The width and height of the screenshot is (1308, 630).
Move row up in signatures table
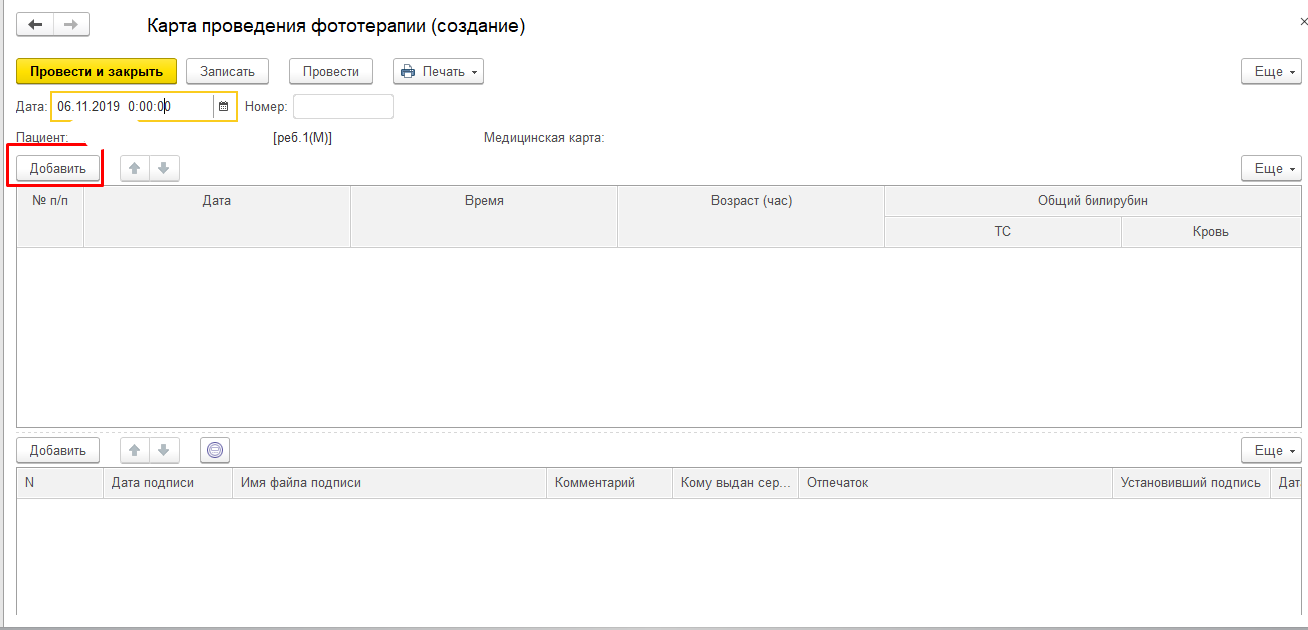coord(135,451)
